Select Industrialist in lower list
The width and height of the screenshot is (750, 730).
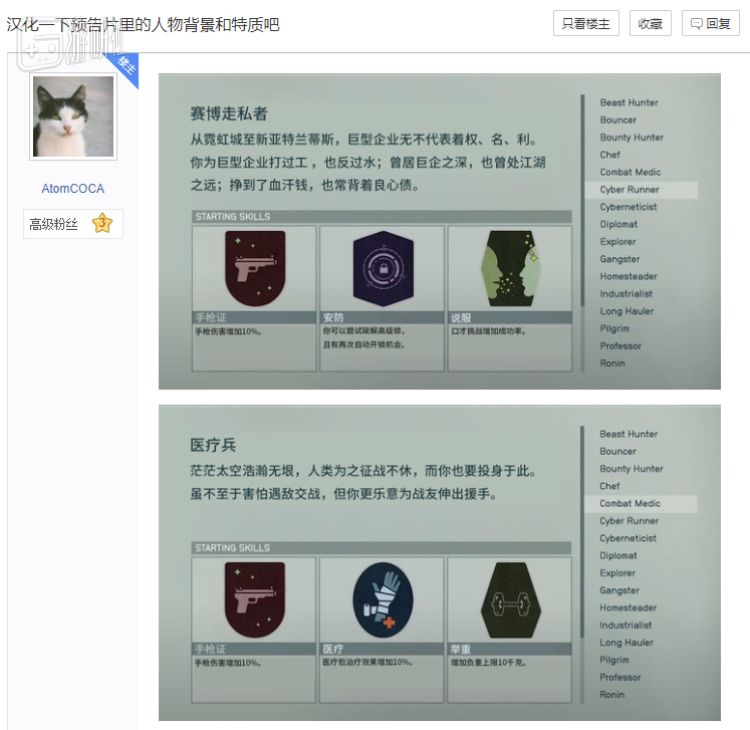point(626,625)
